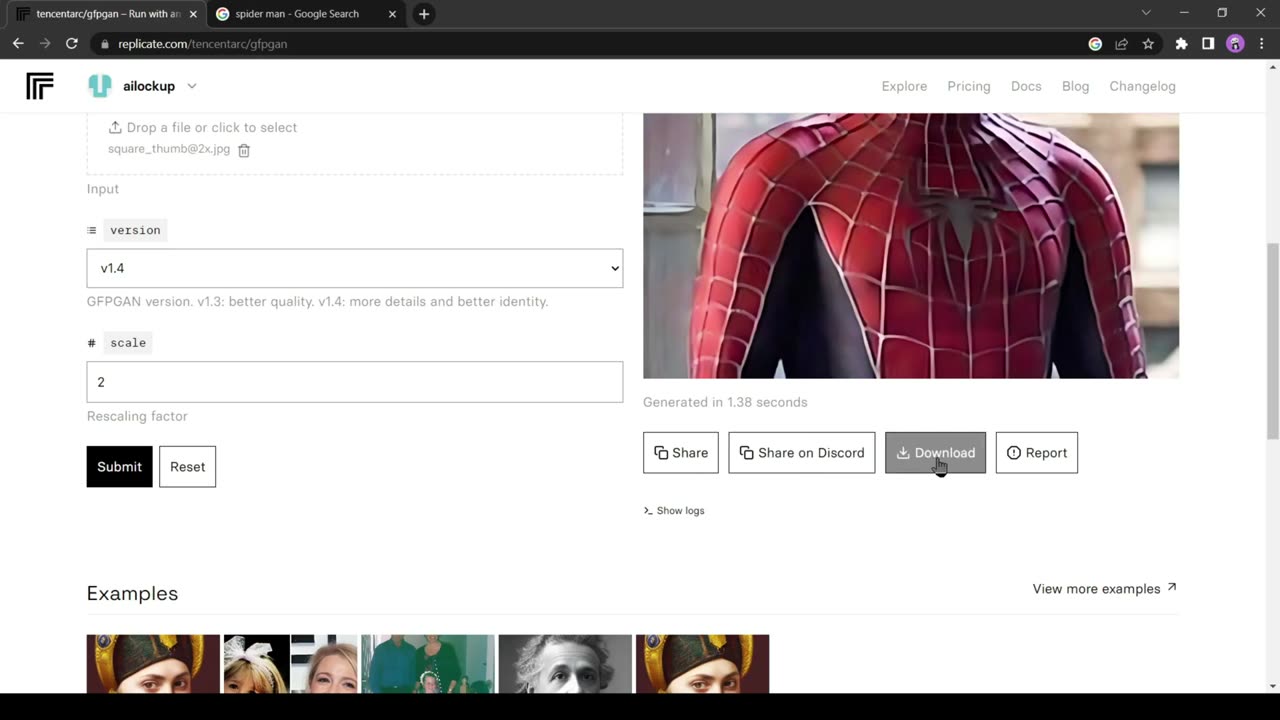The height and width of the screenshot is (720, 1280).
Task: Click the scale input field
Action: (x=355, y=382)
